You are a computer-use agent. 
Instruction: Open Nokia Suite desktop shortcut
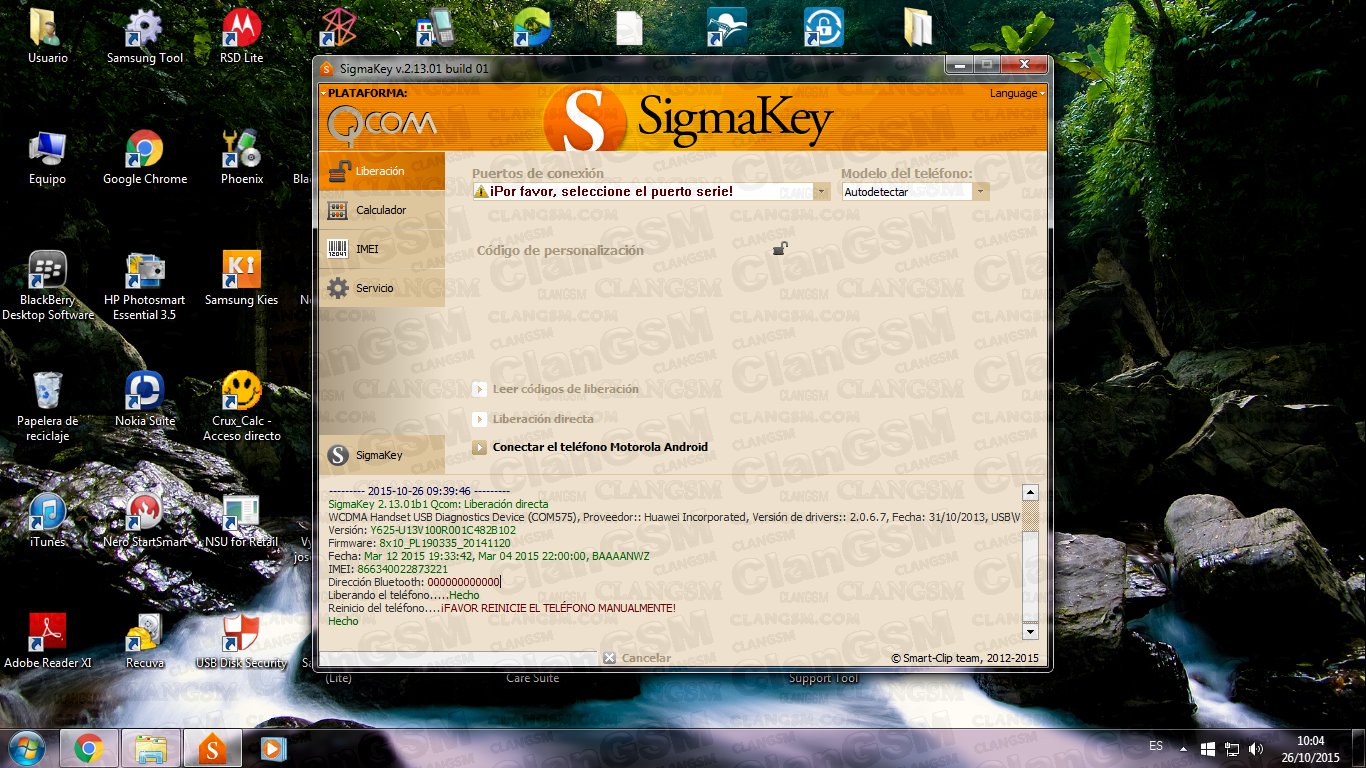pos(145,399)
